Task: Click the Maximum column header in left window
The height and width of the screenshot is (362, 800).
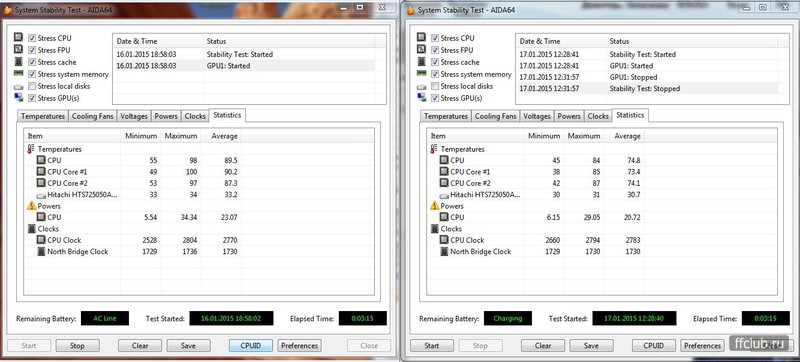Action: click(180, 136)
